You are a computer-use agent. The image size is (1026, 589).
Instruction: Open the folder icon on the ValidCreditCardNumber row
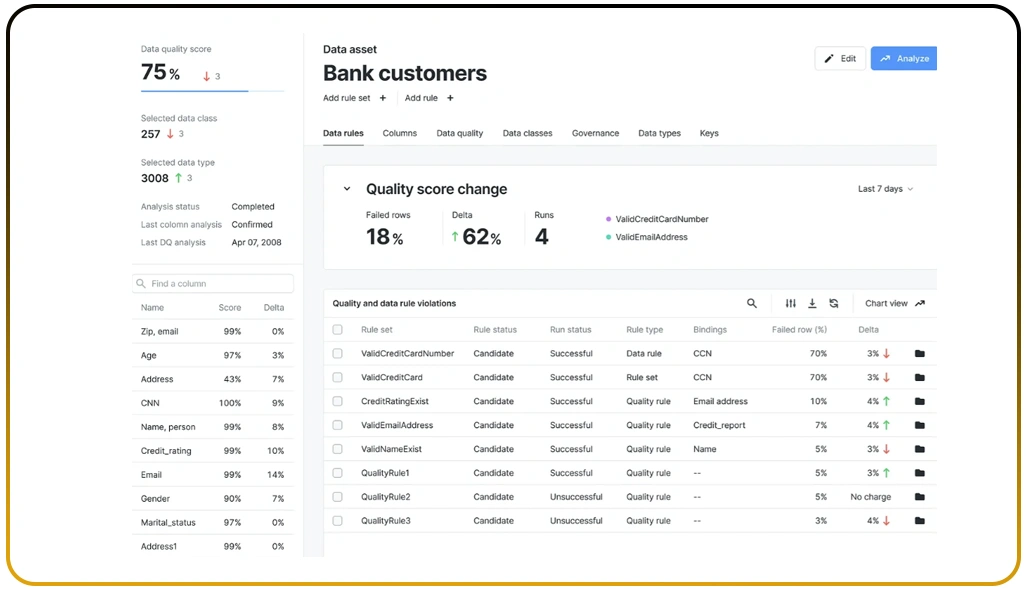tap(918, 353)
